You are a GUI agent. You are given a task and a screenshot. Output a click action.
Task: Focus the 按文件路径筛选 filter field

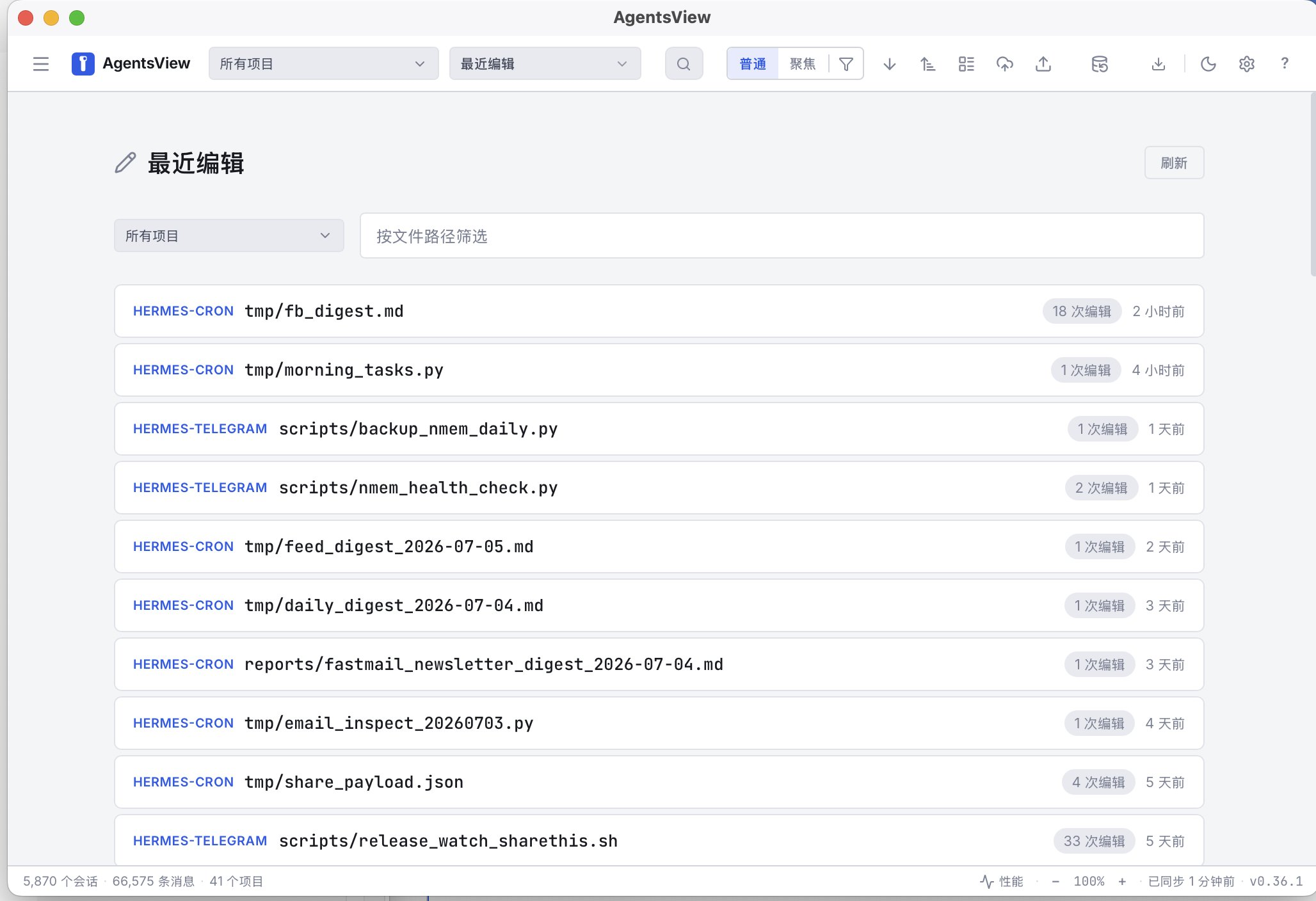click(x=782, y=235)
